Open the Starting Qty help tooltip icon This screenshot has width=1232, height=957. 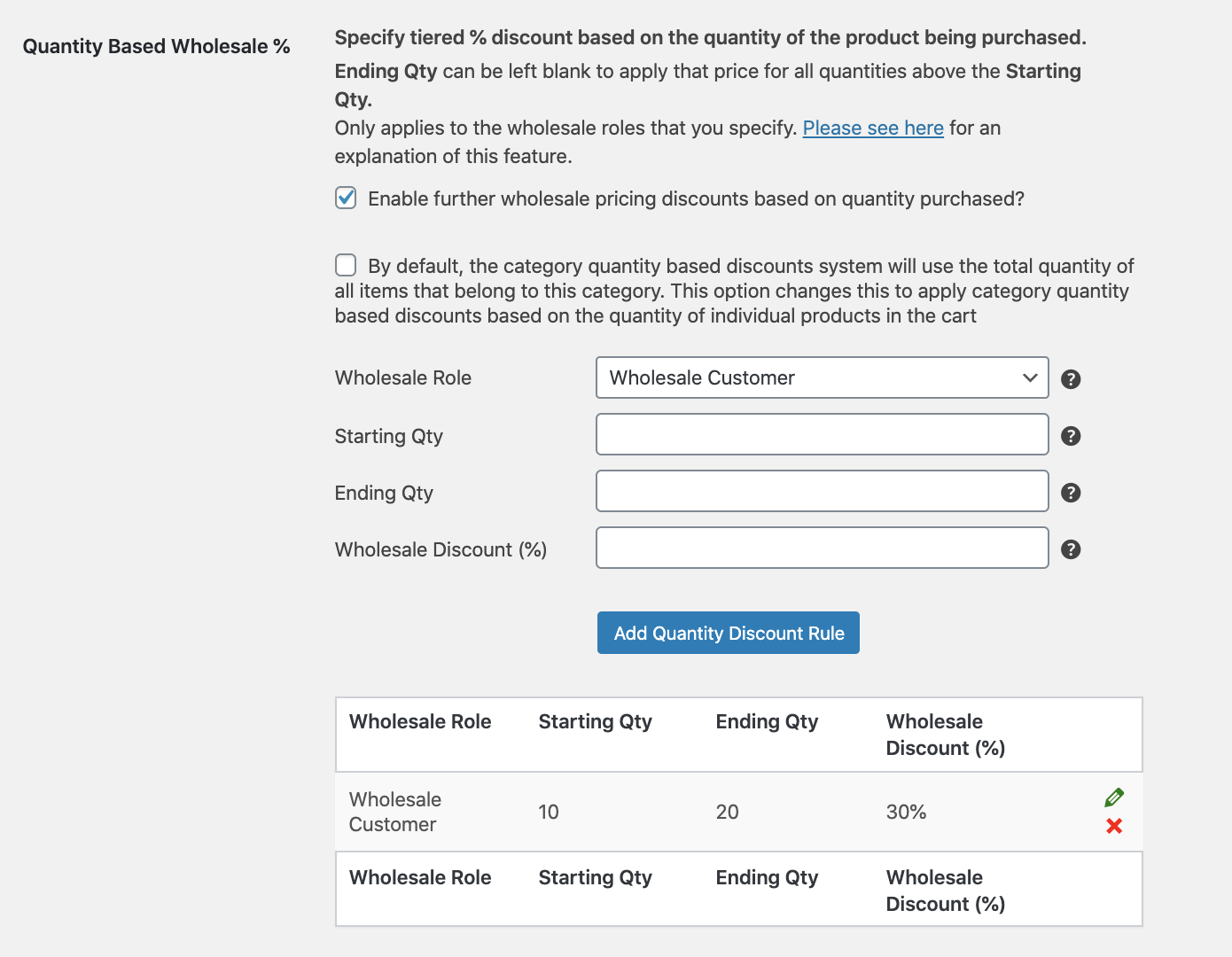pos(1071,436)
